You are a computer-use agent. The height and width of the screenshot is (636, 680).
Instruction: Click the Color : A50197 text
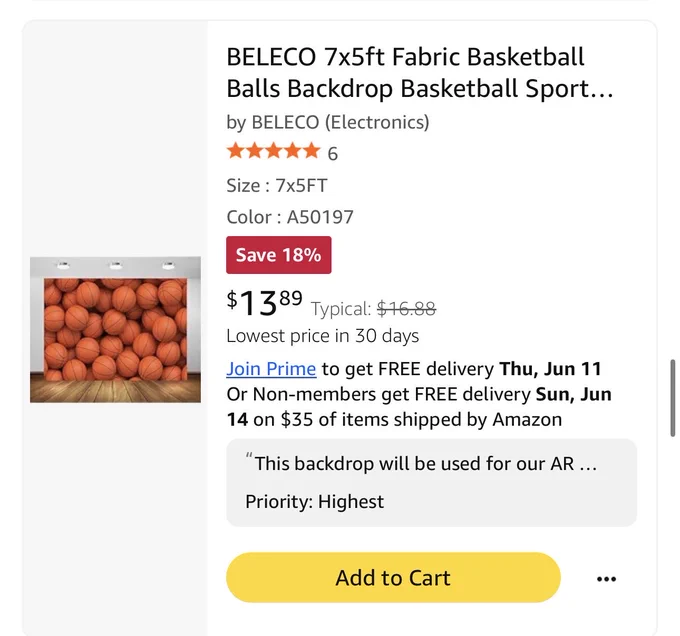coord(290,217)
